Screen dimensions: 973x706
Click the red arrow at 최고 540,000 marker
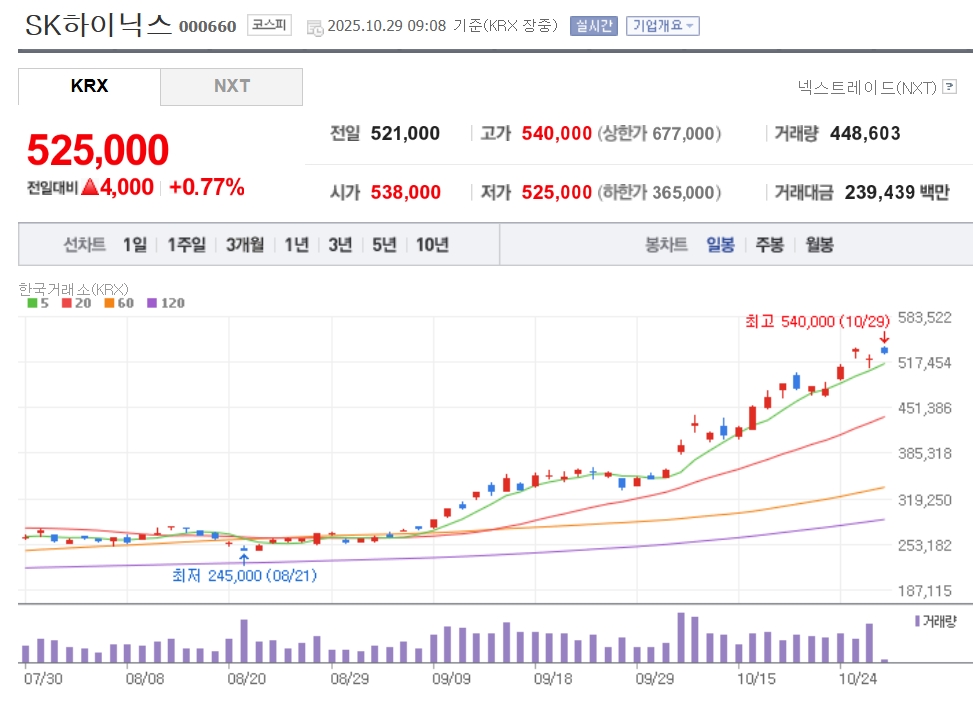pyautogui.click(x=884, y=337)
